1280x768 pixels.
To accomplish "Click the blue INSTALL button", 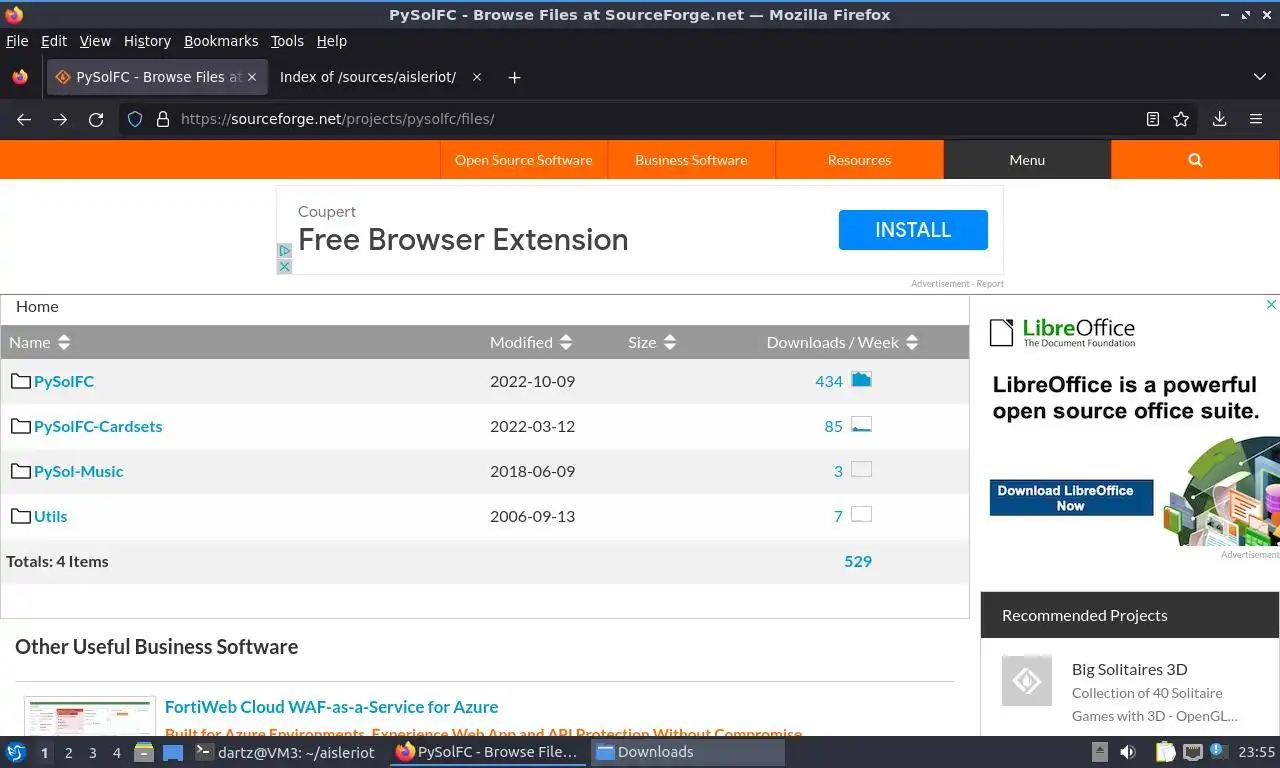I will (x=913, y=230).
